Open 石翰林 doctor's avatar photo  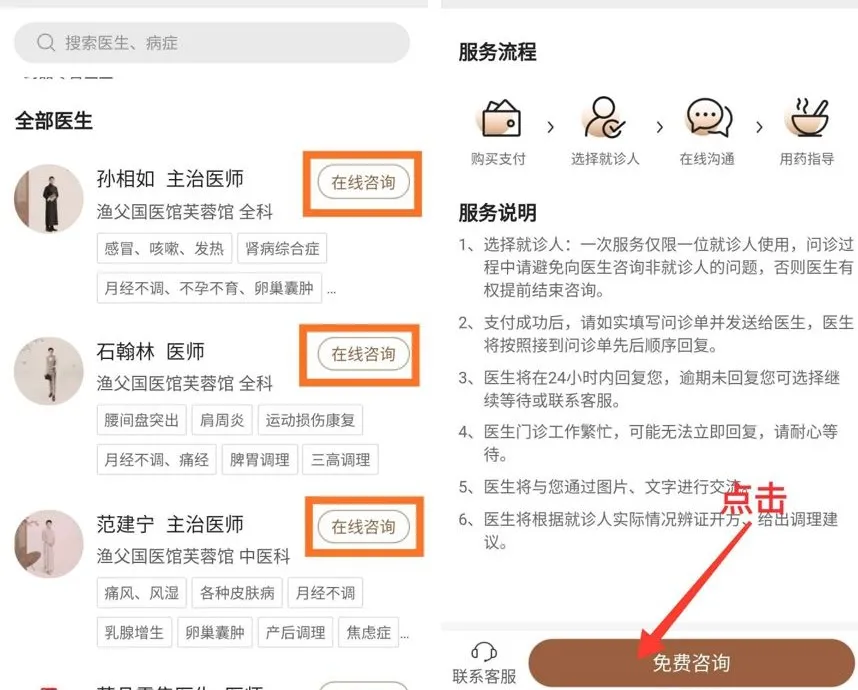49,371
